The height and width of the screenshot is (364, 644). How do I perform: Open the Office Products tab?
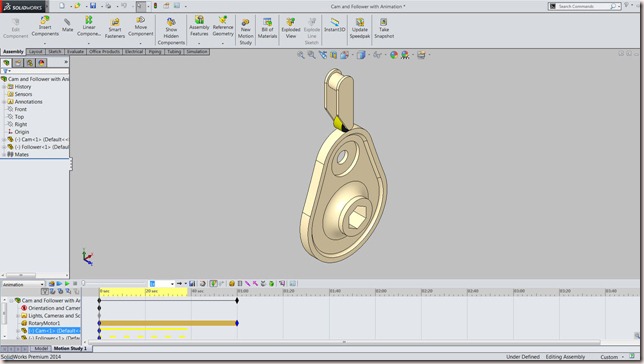104,52
